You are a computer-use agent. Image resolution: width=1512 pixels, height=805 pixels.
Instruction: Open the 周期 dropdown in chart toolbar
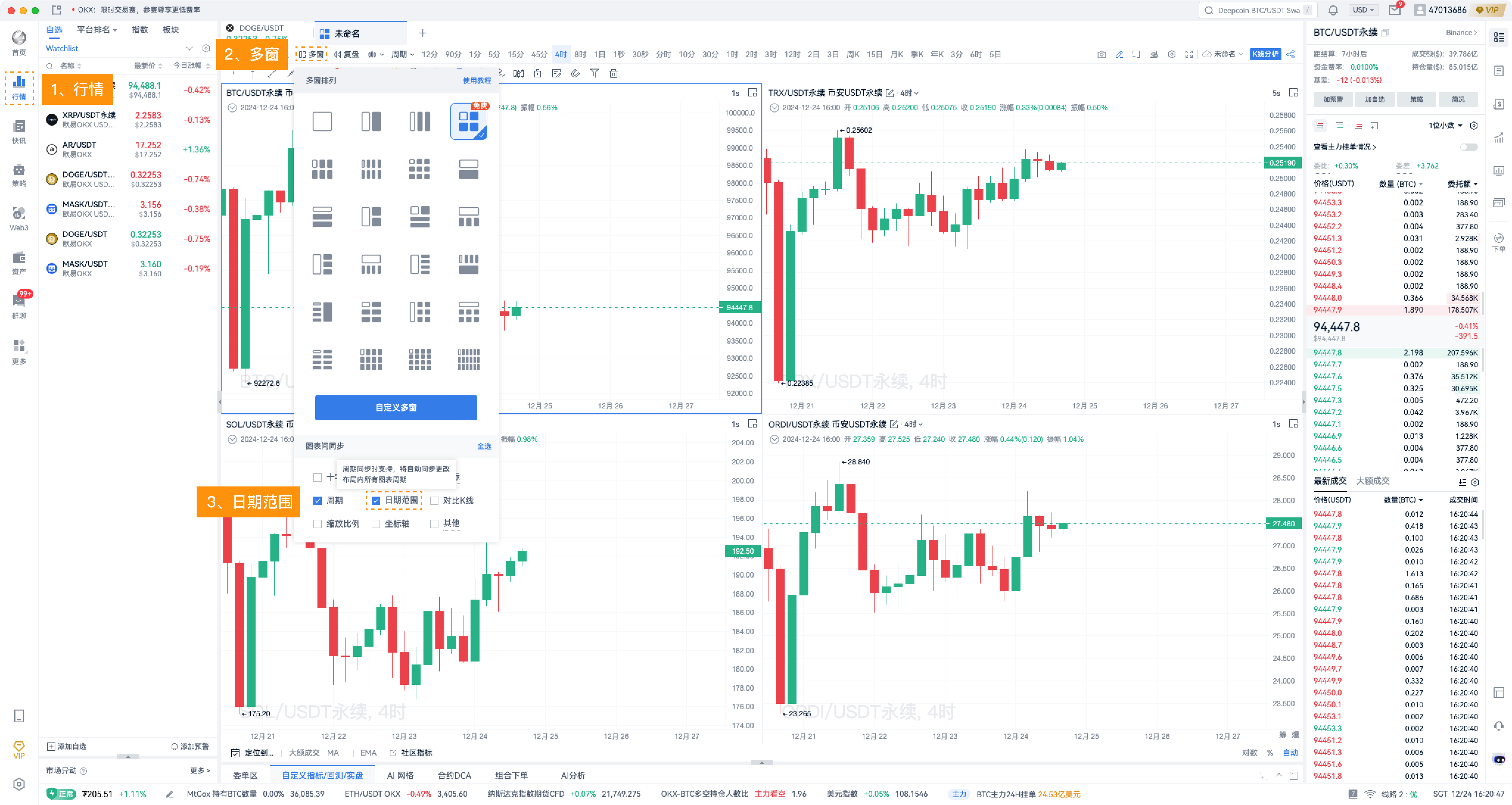point(403,54)
